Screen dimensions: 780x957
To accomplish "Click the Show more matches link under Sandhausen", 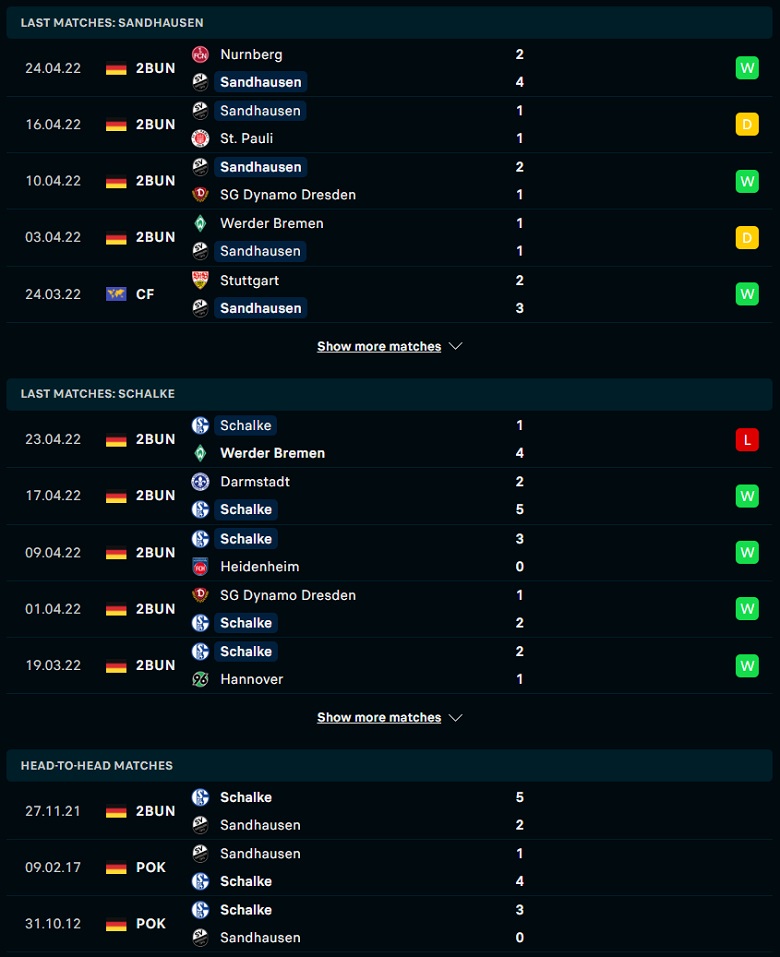I will pyautogui.click(x=379, y=346).
